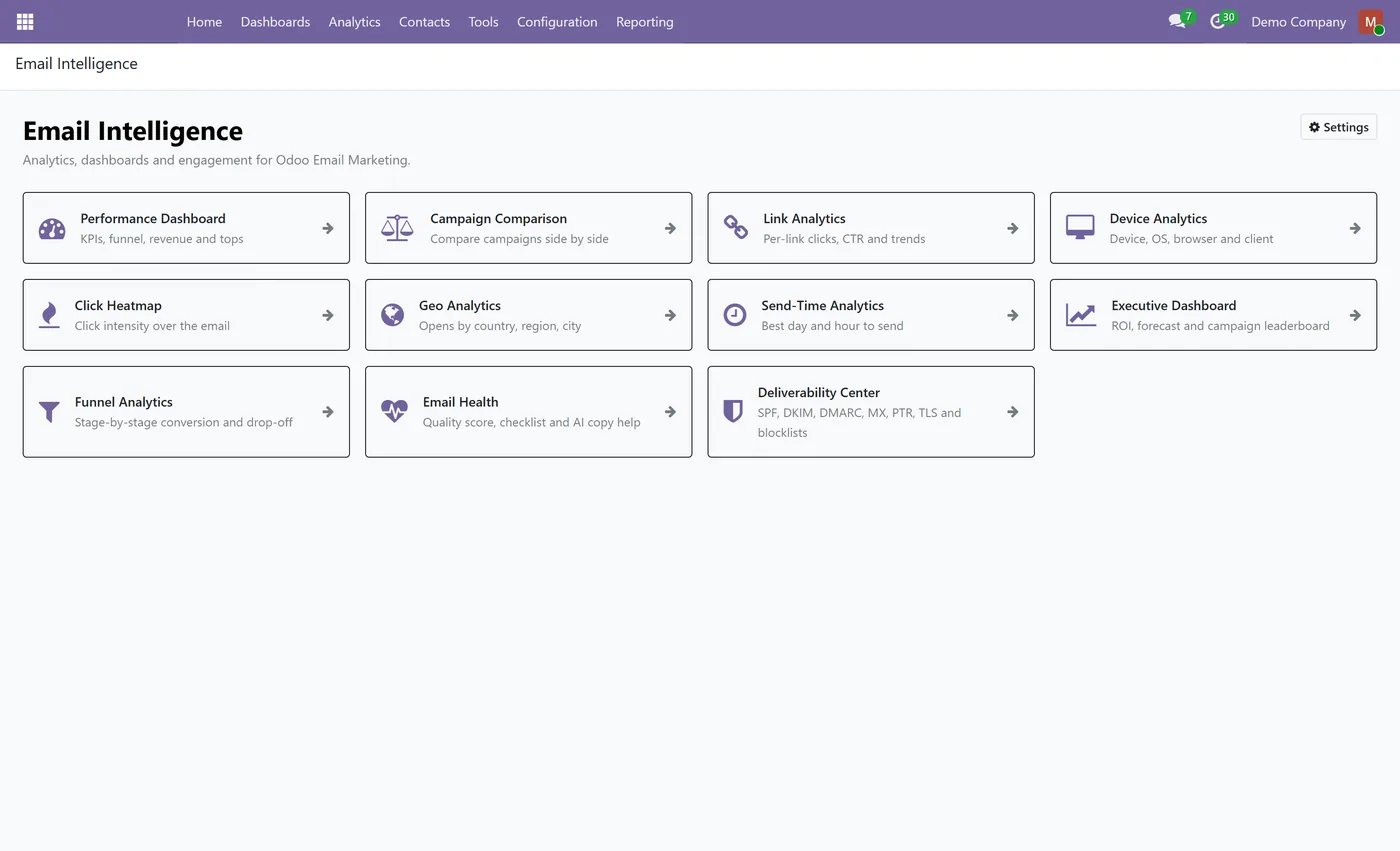Open the Reporting menu
The image size is (1400, 851).
pyautogui.click(x=645, y=21)
